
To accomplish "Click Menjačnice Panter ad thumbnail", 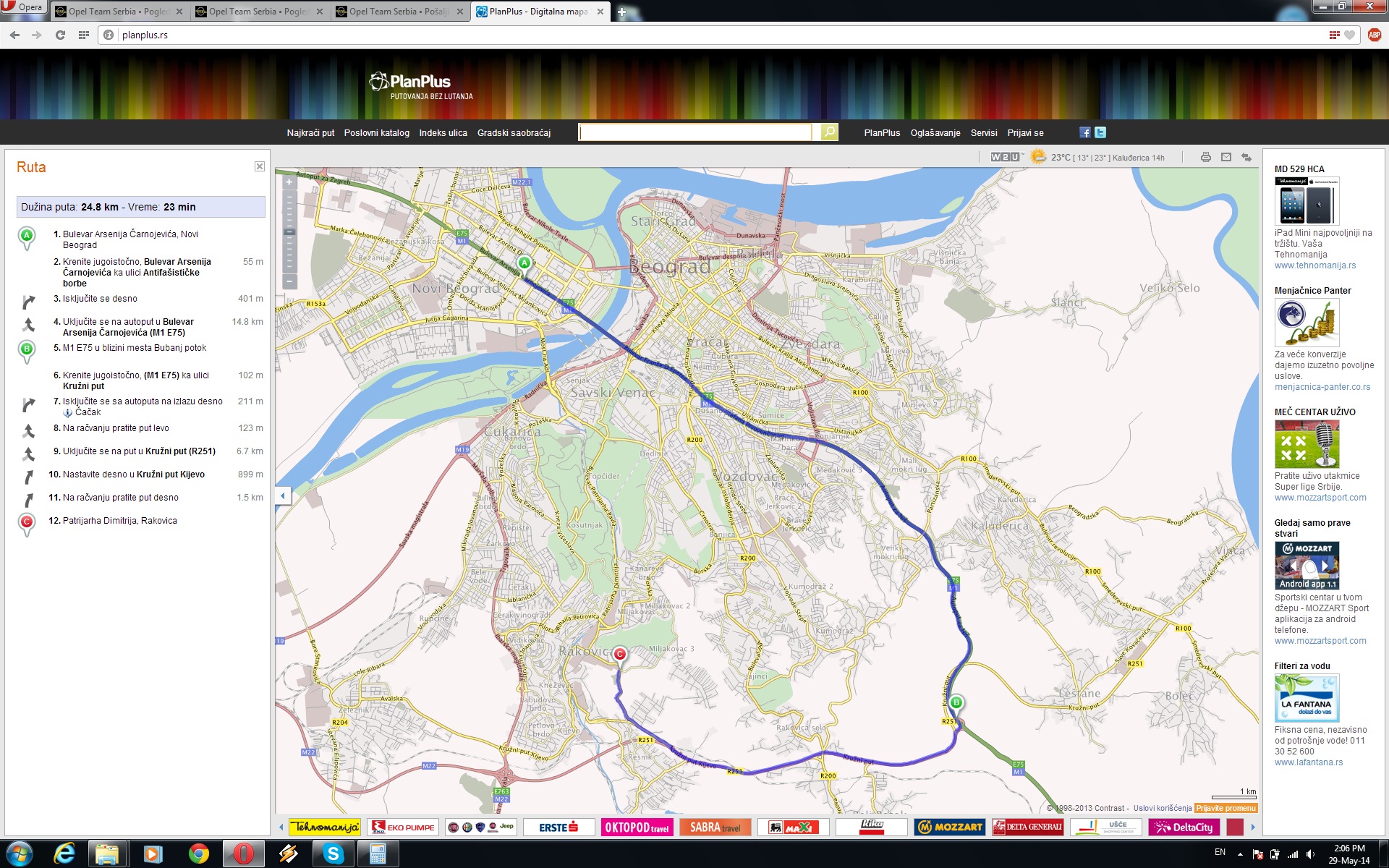I will pos(1307,323).
